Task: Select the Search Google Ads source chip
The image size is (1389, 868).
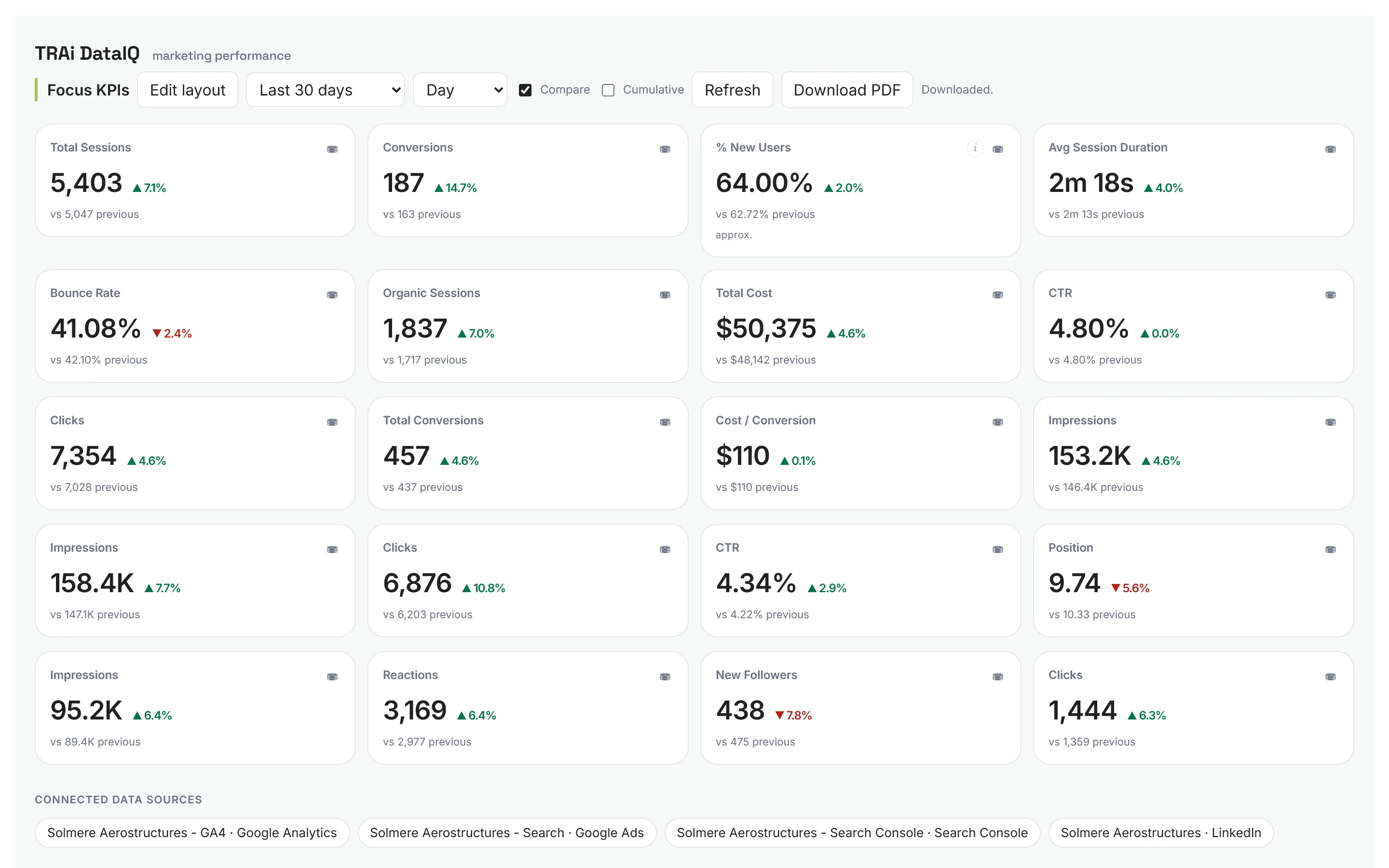Action: [x=507, y=832]
